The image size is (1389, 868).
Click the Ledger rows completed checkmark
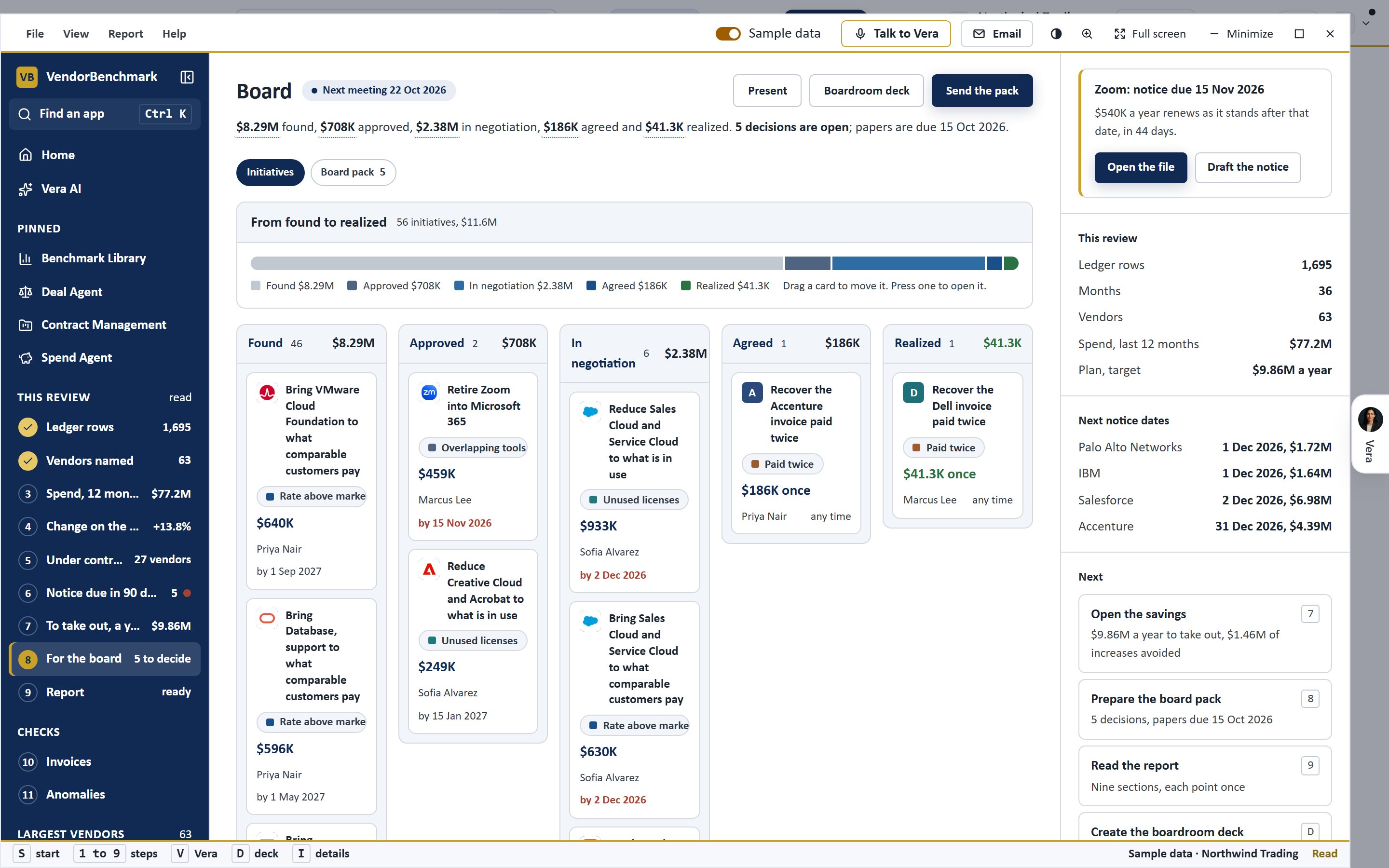click(27, 427)
